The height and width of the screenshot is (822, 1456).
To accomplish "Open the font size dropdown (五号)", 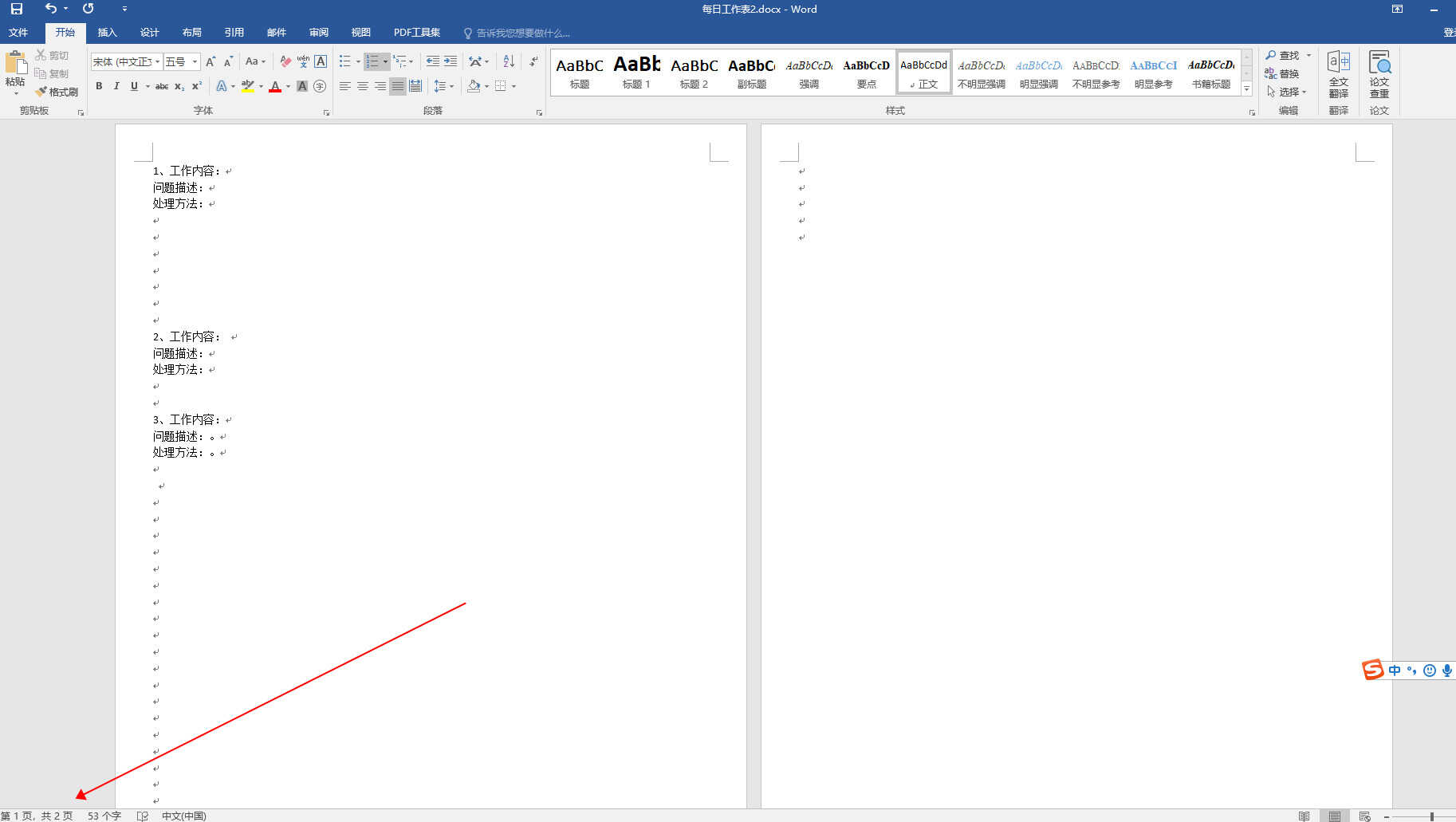I will coord(195,61).
